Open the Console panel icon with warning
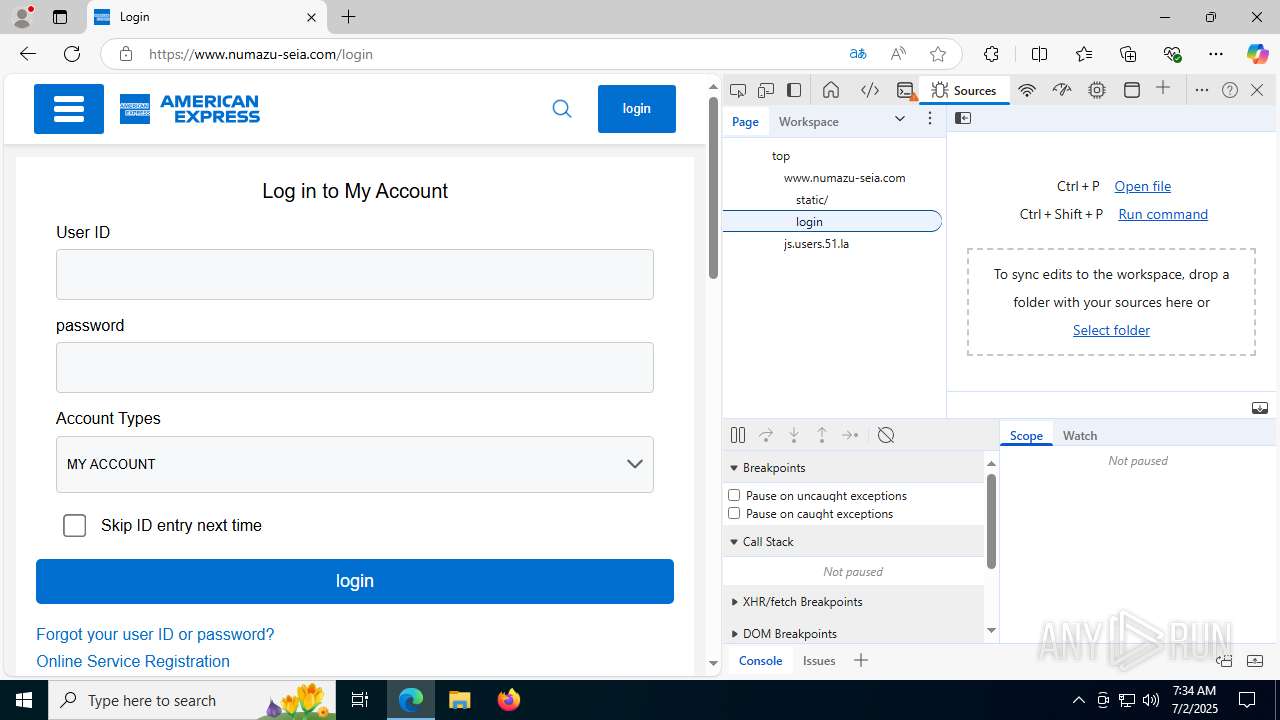This screenshot has height=720, width=1280. pos(906,90)
